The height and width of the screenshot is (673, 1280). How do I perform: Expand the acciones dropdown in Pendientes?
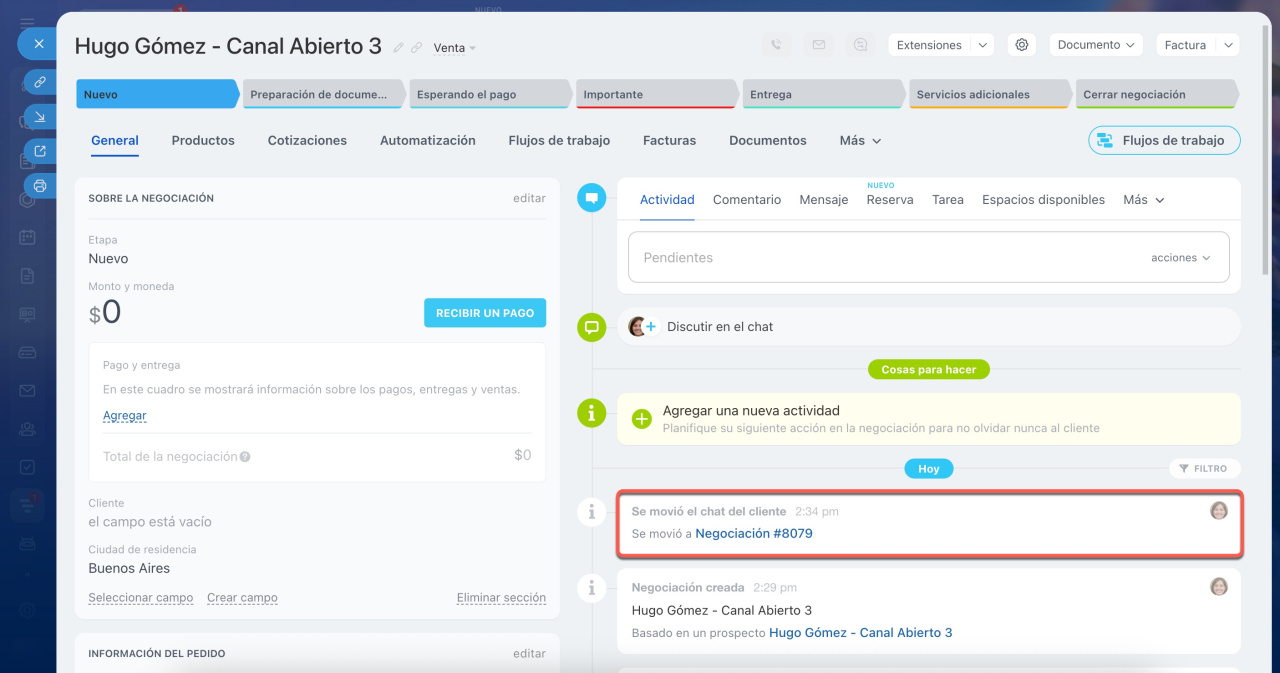pos(1180,258)
